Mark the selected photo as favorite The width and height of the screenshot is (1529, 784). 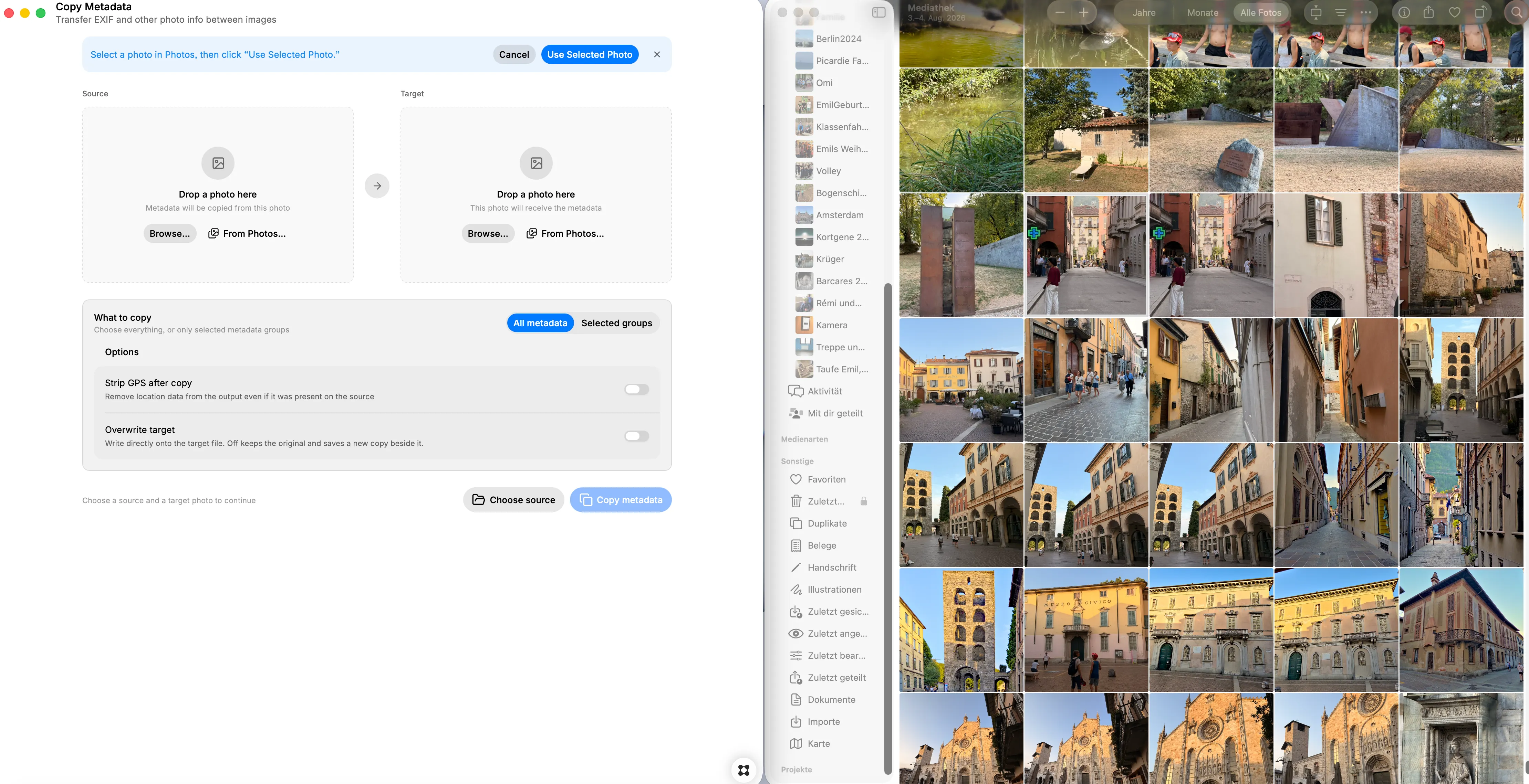click(x=1454, y=12)
